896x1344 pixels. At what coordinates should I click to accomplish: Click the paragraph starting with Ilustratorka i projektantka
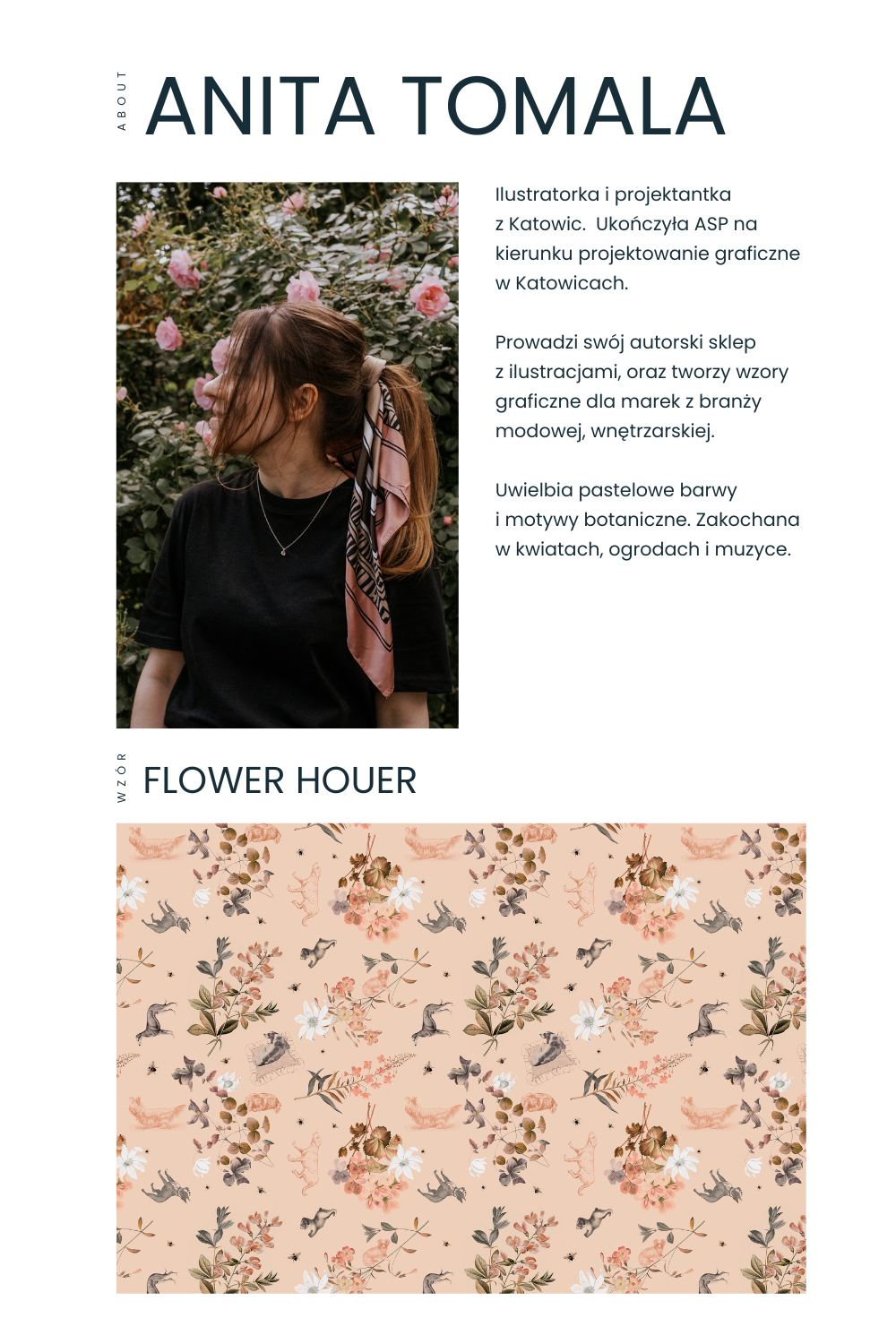pyautogui.click(x=647, y=238)
